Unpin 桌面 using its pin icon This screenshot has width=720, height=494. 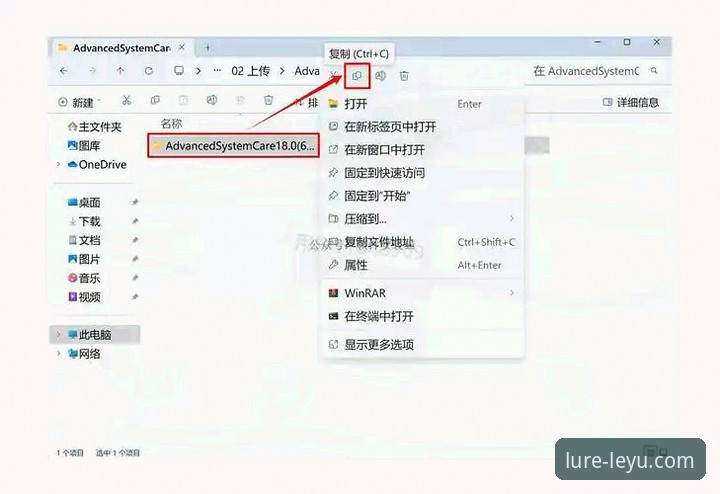click(135, 202)
